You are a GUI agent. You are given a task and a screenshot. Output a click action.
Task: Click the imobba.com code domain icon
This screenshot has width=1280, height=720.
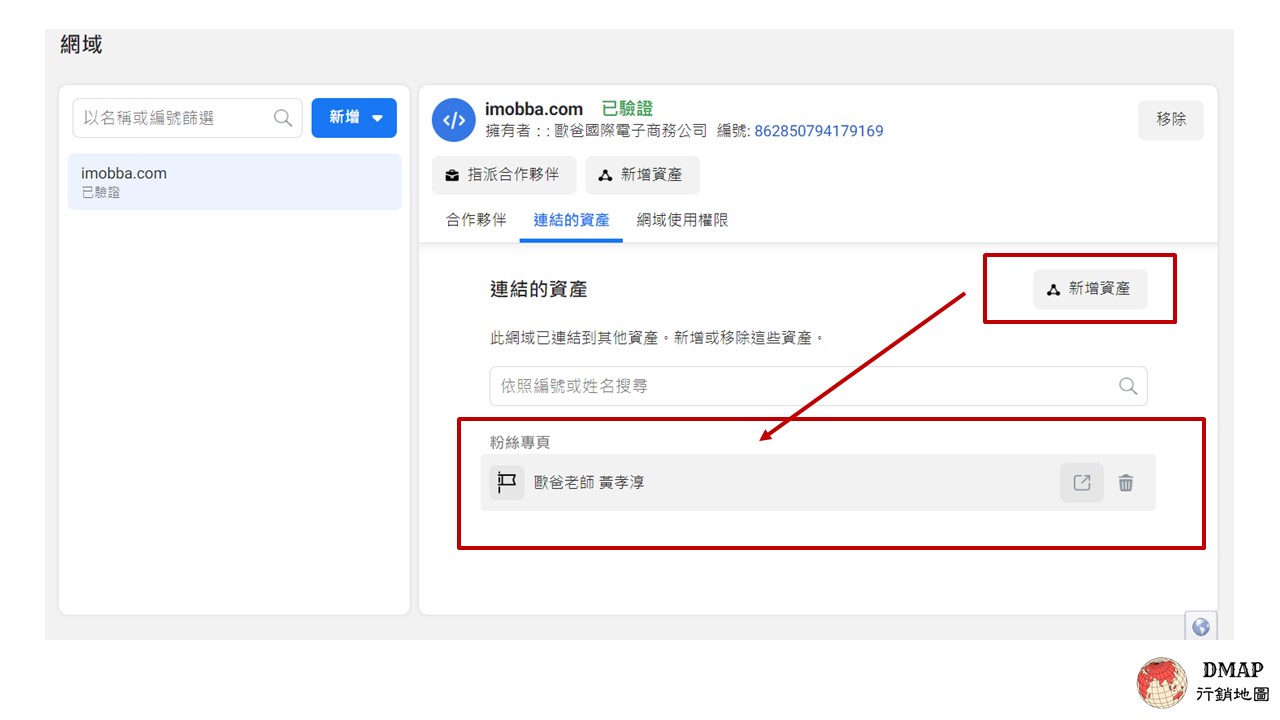coord(454,120)
